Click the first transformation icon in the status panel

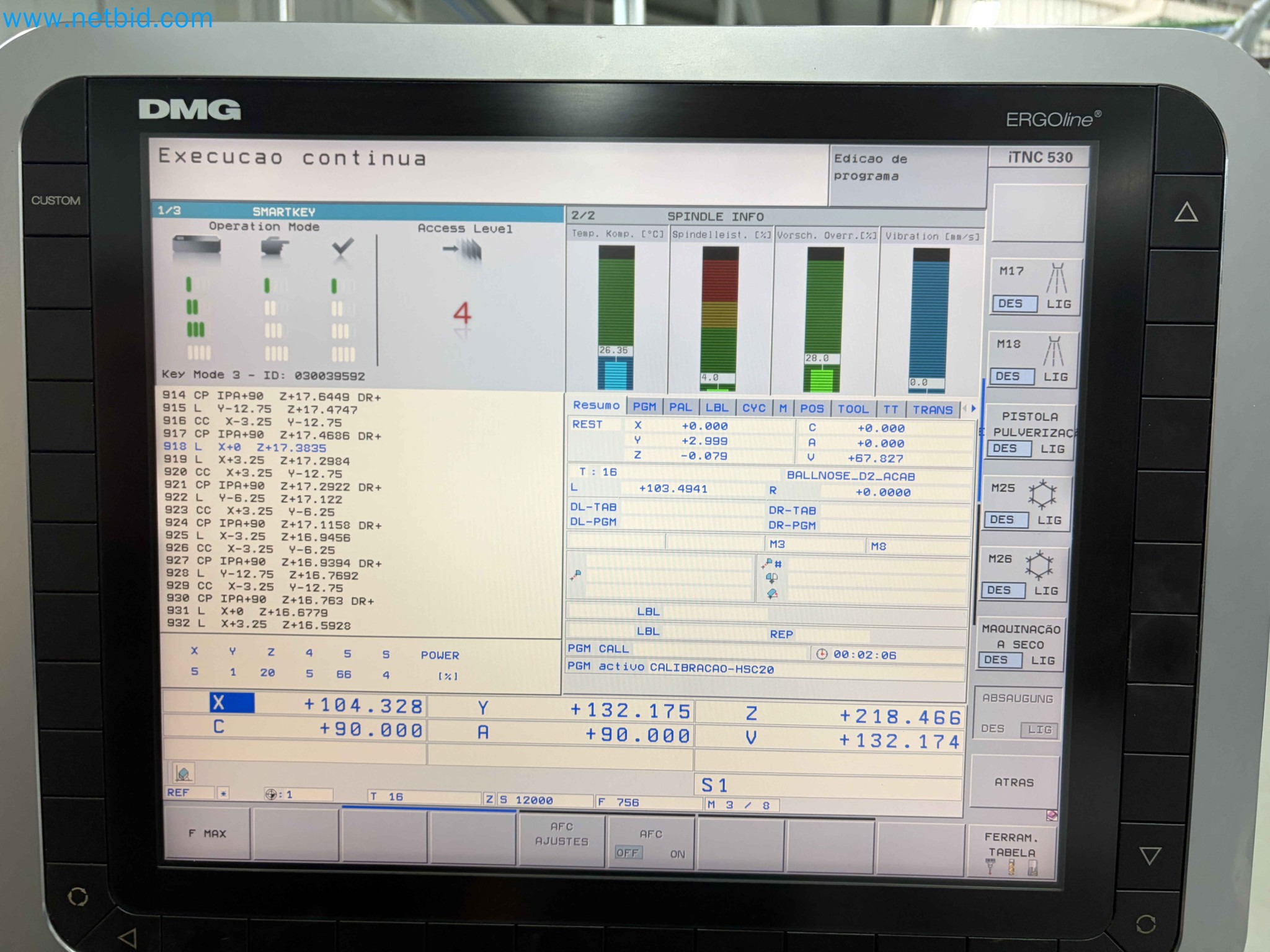576,575
